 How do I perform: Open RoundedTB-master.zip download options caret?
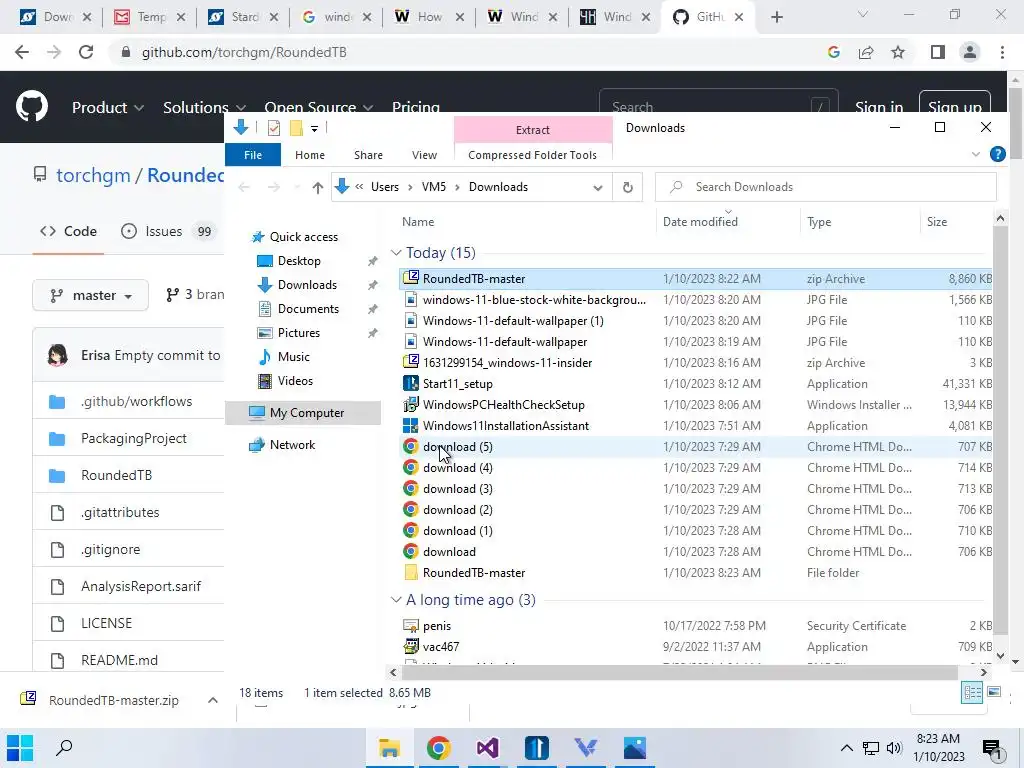coord(212,700)
